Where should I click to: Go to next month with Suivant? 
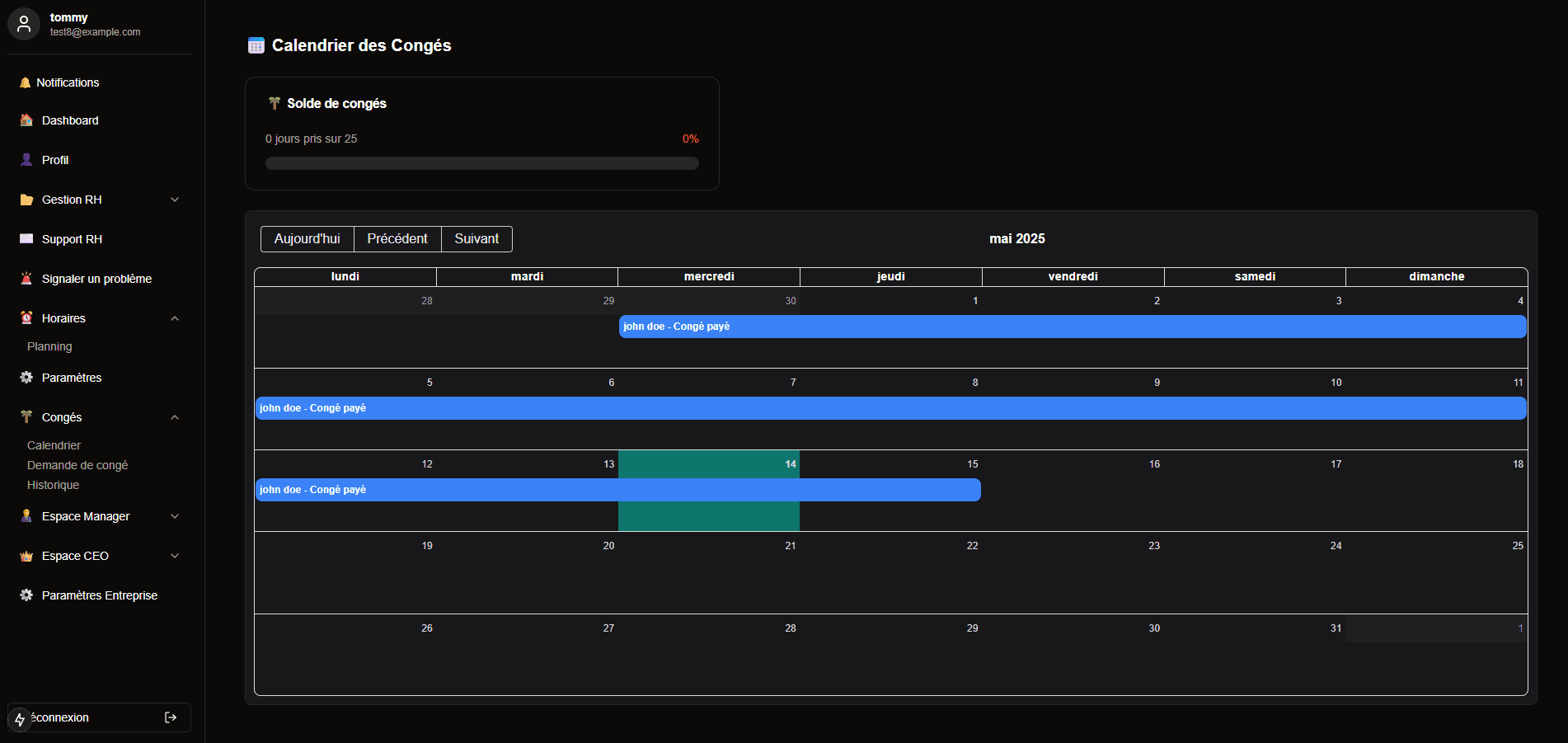click(477, 238)
